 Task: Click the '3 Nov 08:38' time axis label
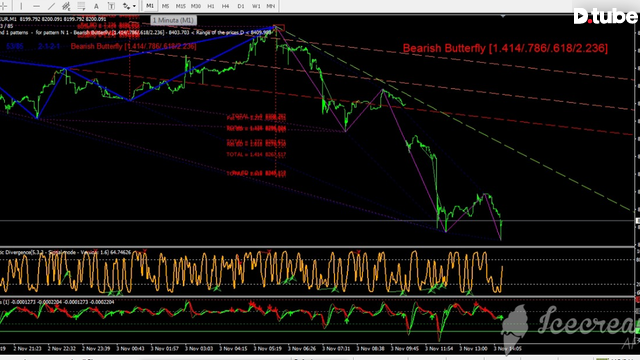pyautogui.click(x=370, y=349)
